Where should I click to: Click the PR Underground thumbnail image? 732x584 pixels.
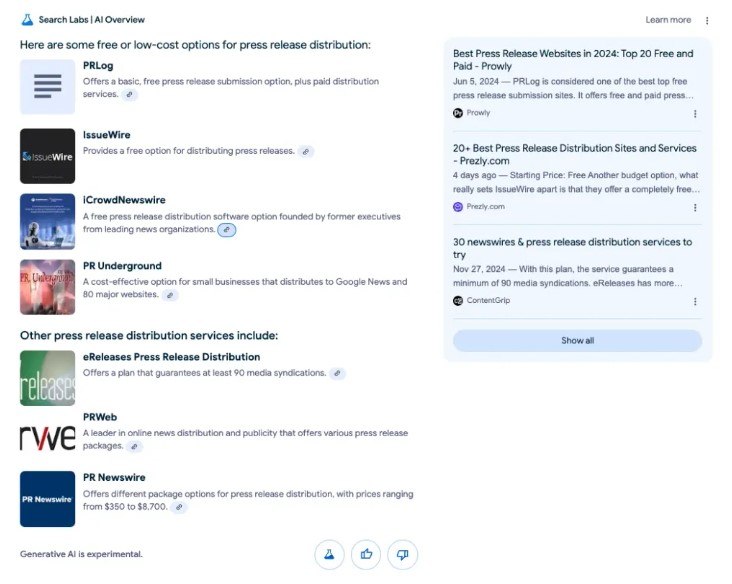pyautogui.click(x=47, y=287)
